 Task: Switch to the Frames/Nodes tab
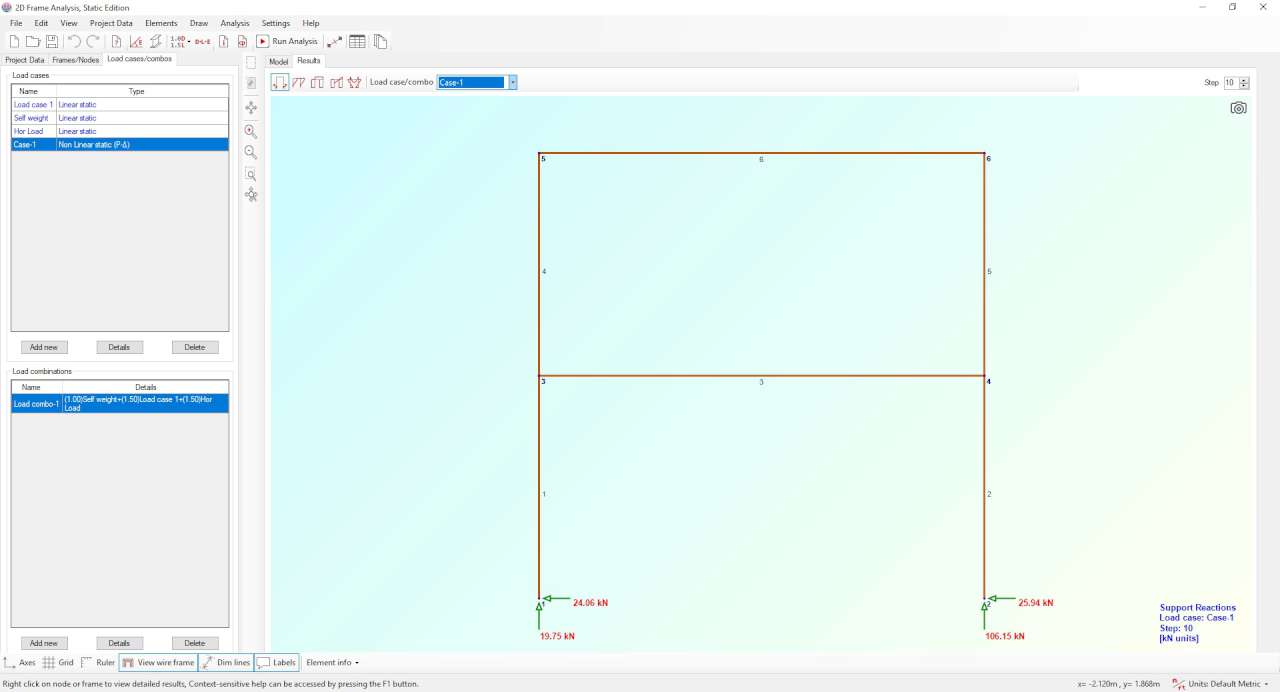click(x=76, y=60)
